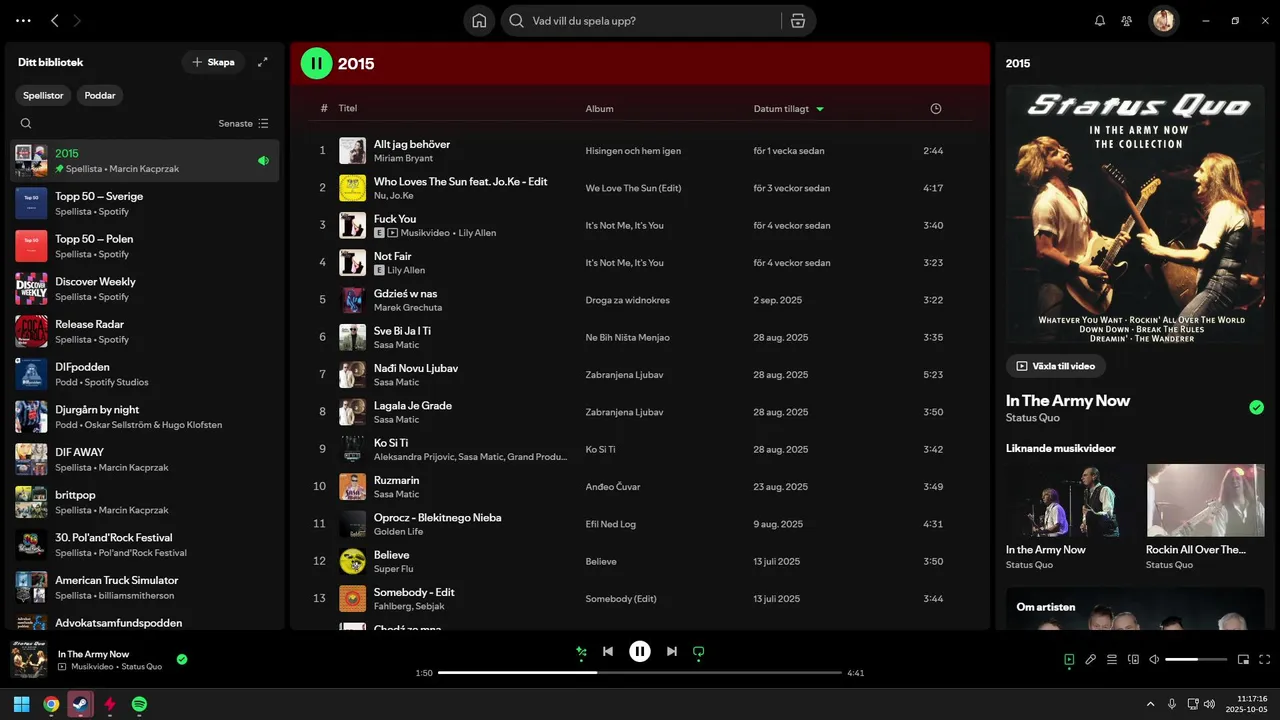Open Connect to a device icon
This screenshot has width=1280, height=720.
(x=1133, y=660)
